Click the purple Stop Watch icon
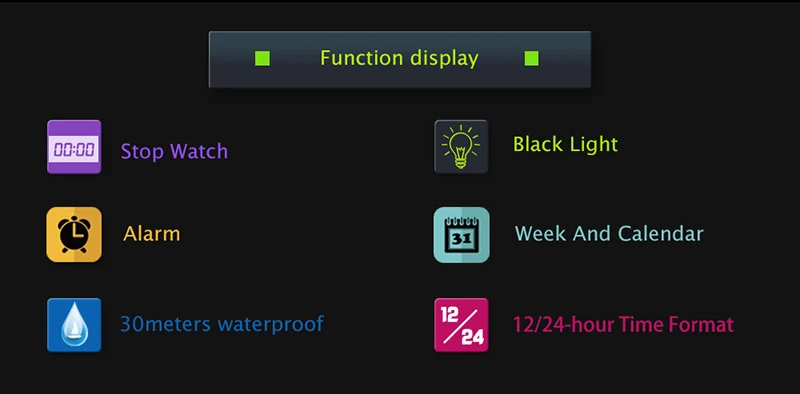Viewport: 800px width, 394px height. tap(74, 147)
